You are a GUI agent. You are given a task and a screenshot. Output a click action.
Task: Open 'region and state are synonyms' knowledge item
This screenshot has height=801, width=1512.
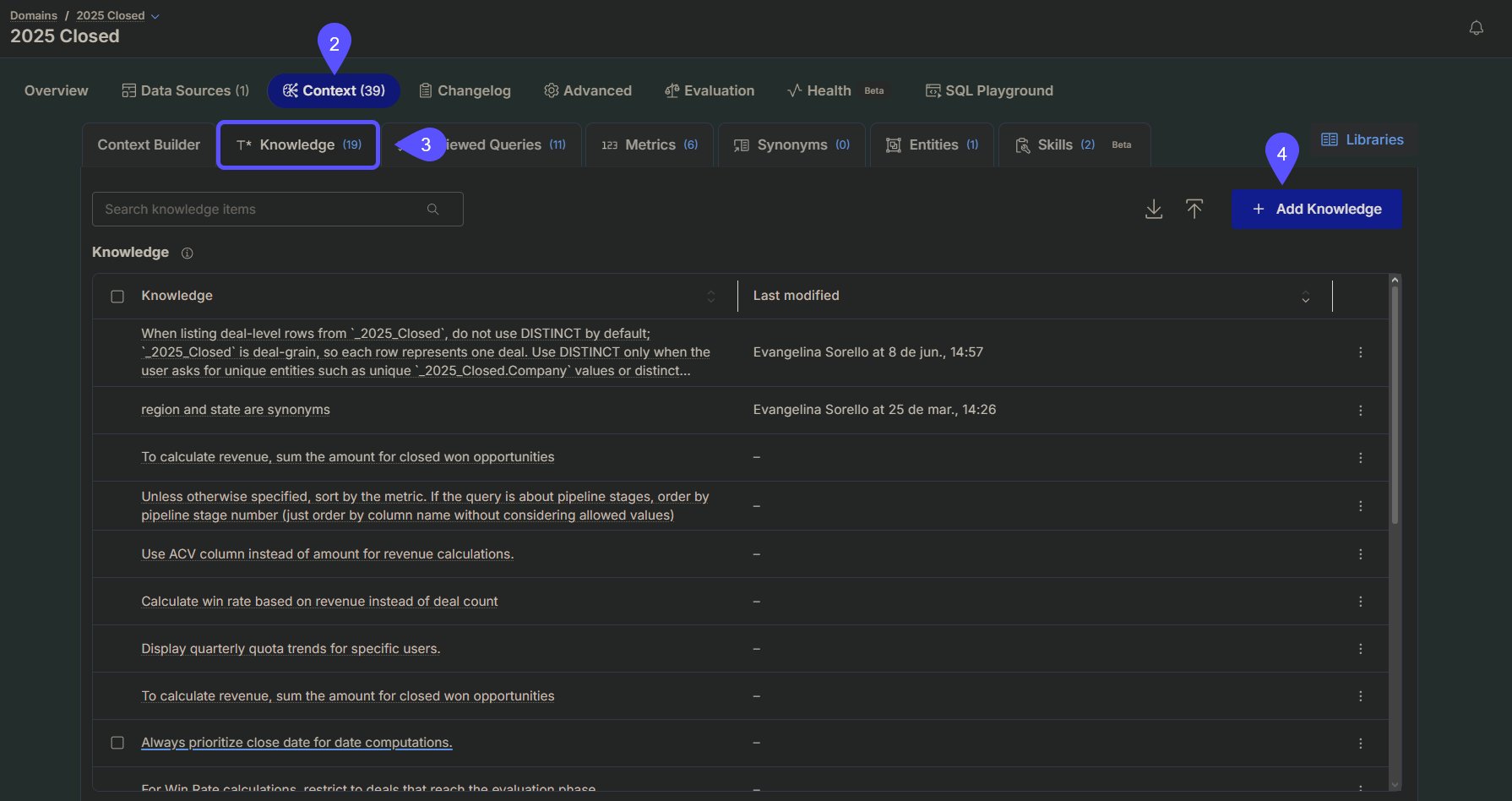[236, 410]
